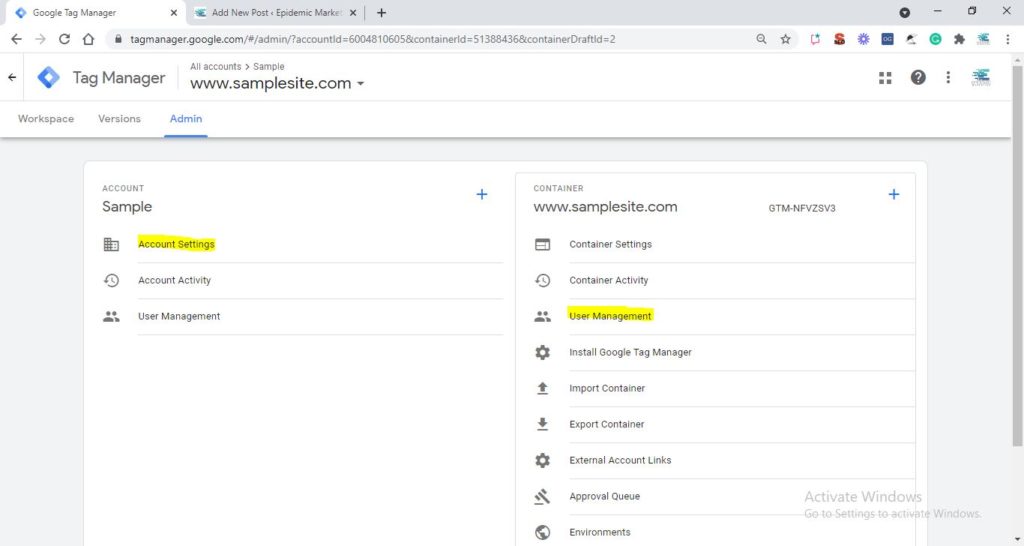Select the Admin tab
Image resolution: width=1024 pixels, height=546 pixels.
[186, 119]
